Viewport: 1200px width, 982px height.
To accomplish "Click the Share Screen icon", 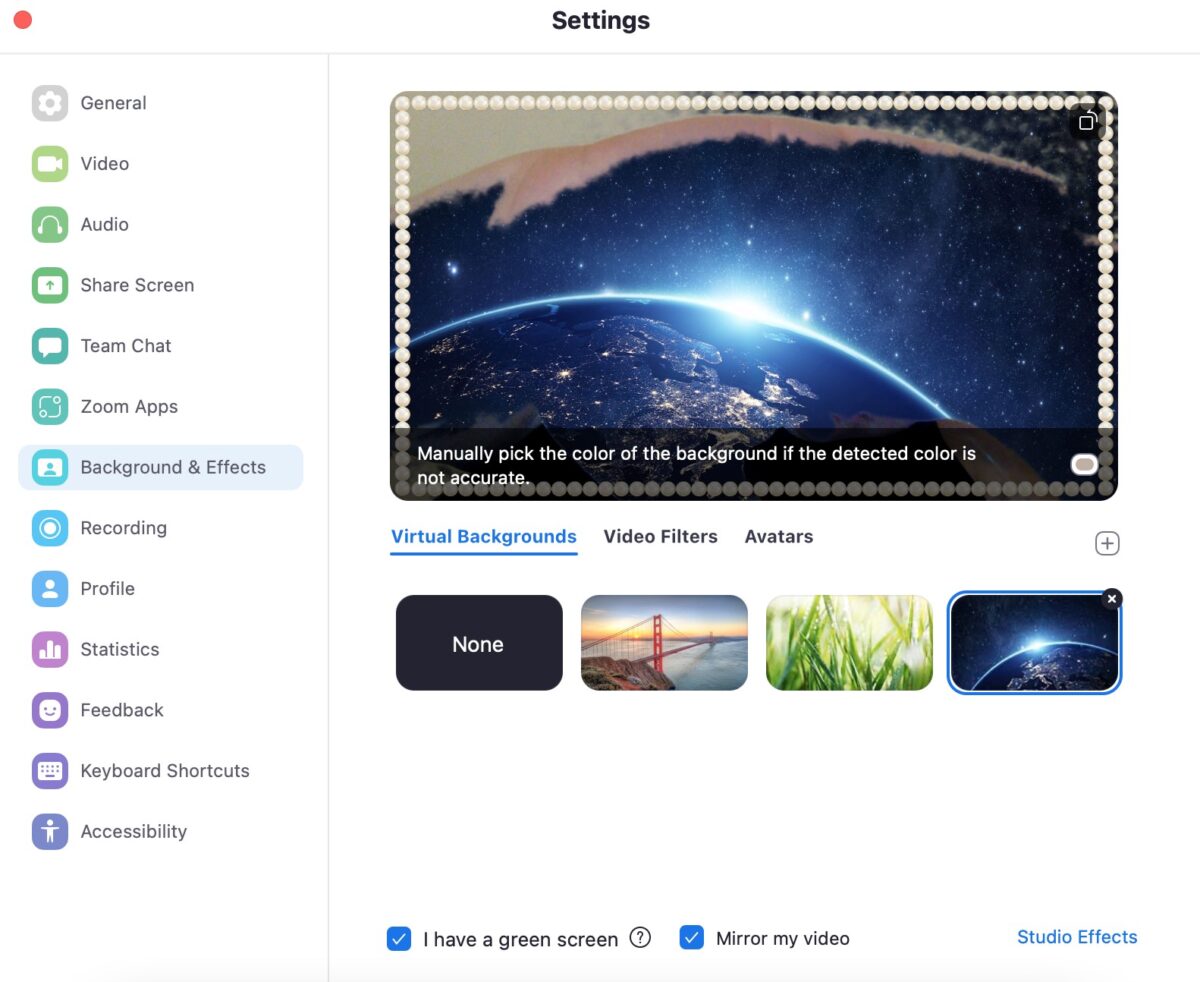I will [x=50, y=285].
